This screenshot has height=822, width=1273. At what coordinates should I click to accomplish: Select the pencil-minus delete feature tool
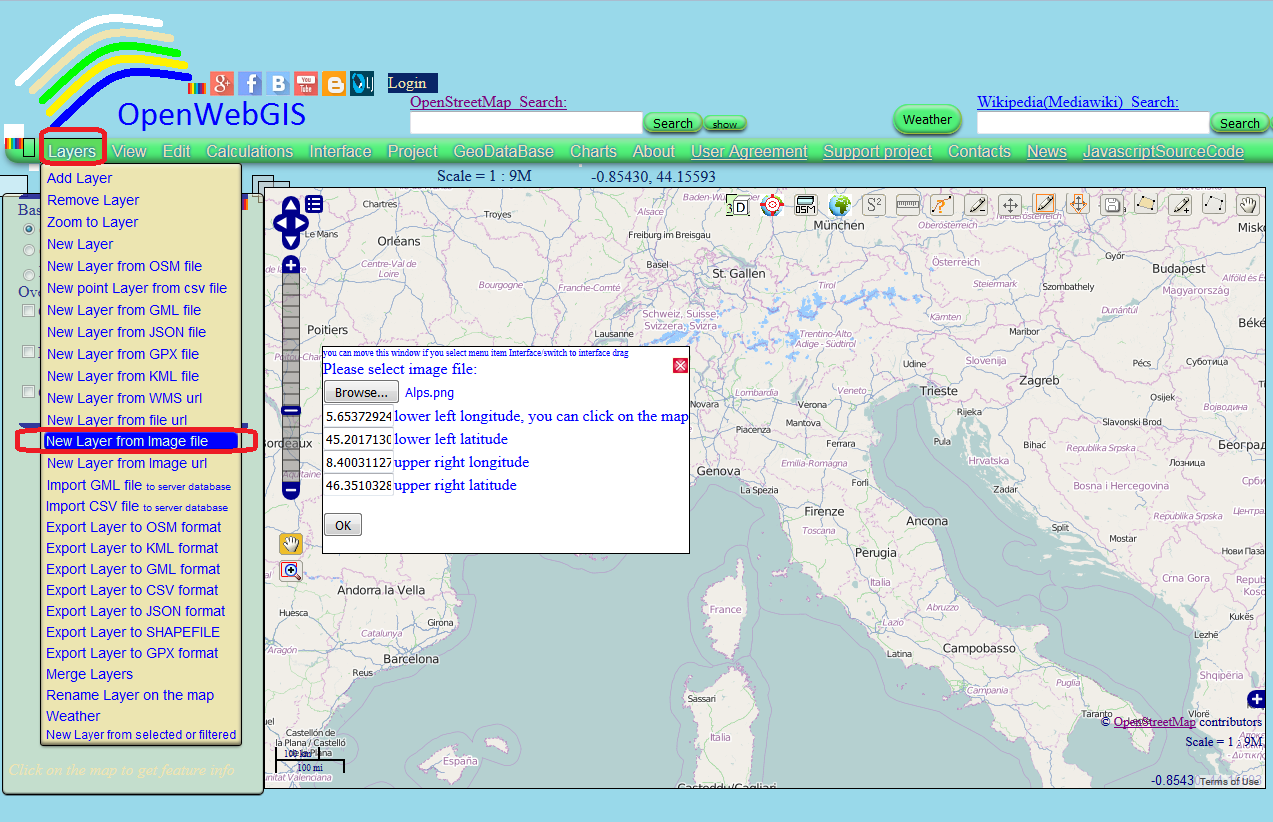[x=977, y=205]
